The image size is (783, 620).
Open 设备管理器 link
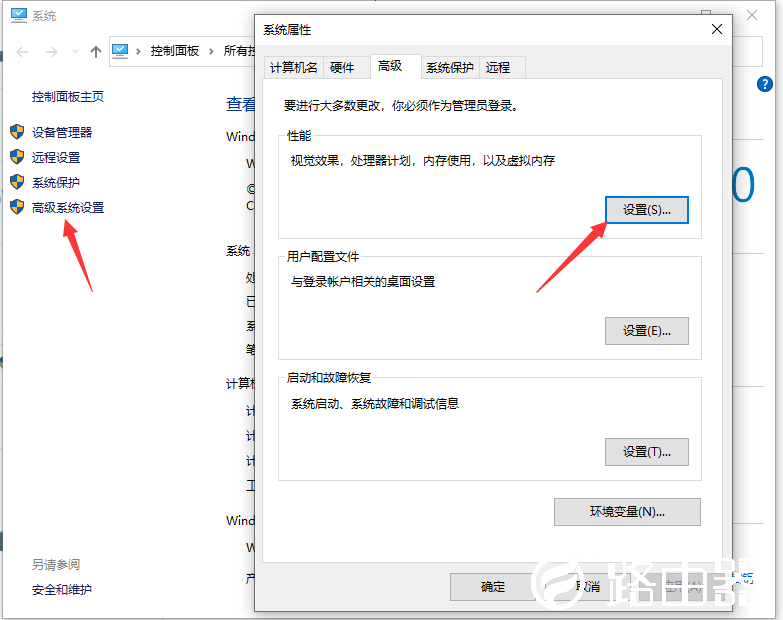[62, 132]
